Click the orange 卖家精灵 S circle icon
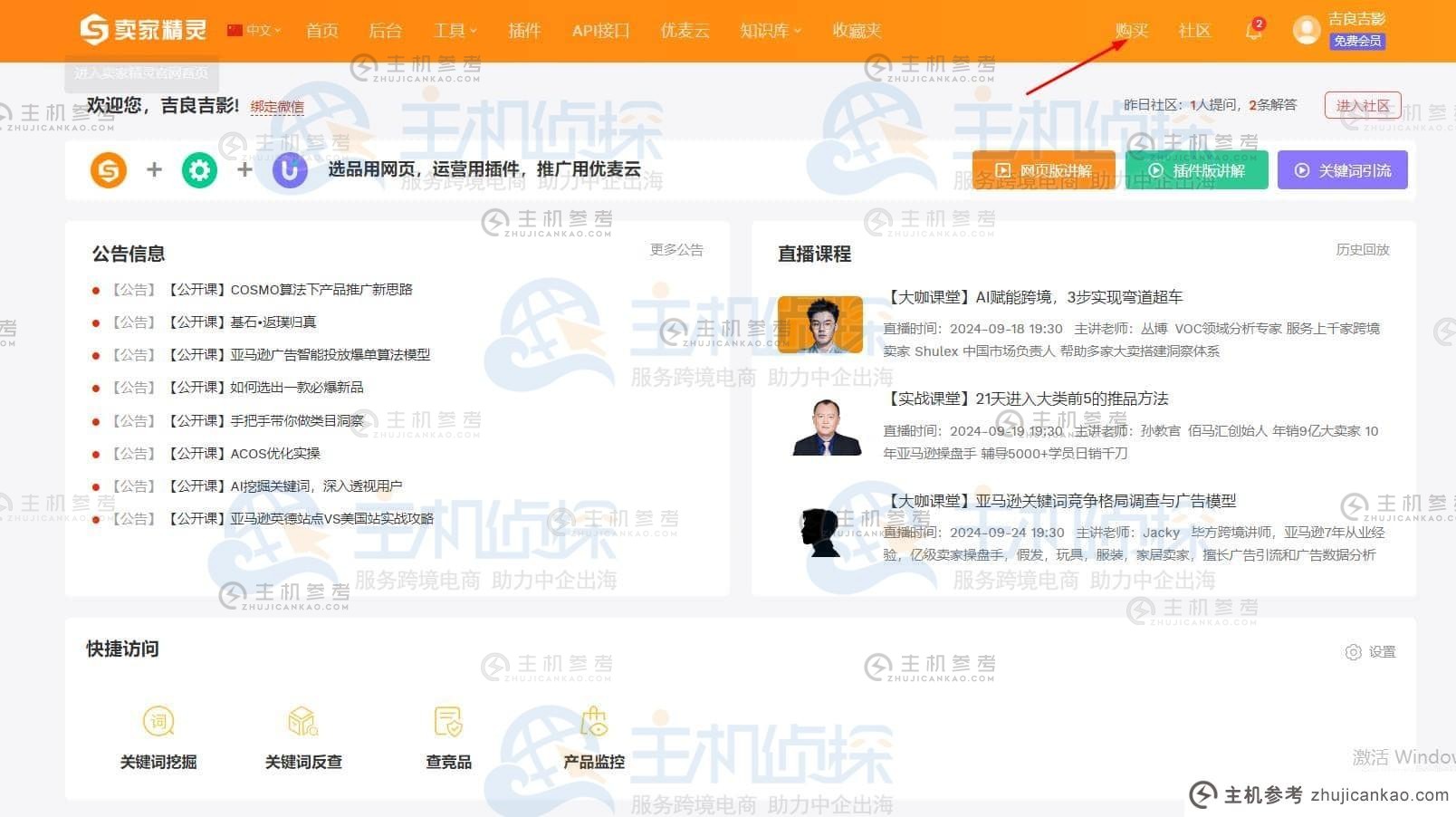The image size is (1456, 817). tap(109, 169)
